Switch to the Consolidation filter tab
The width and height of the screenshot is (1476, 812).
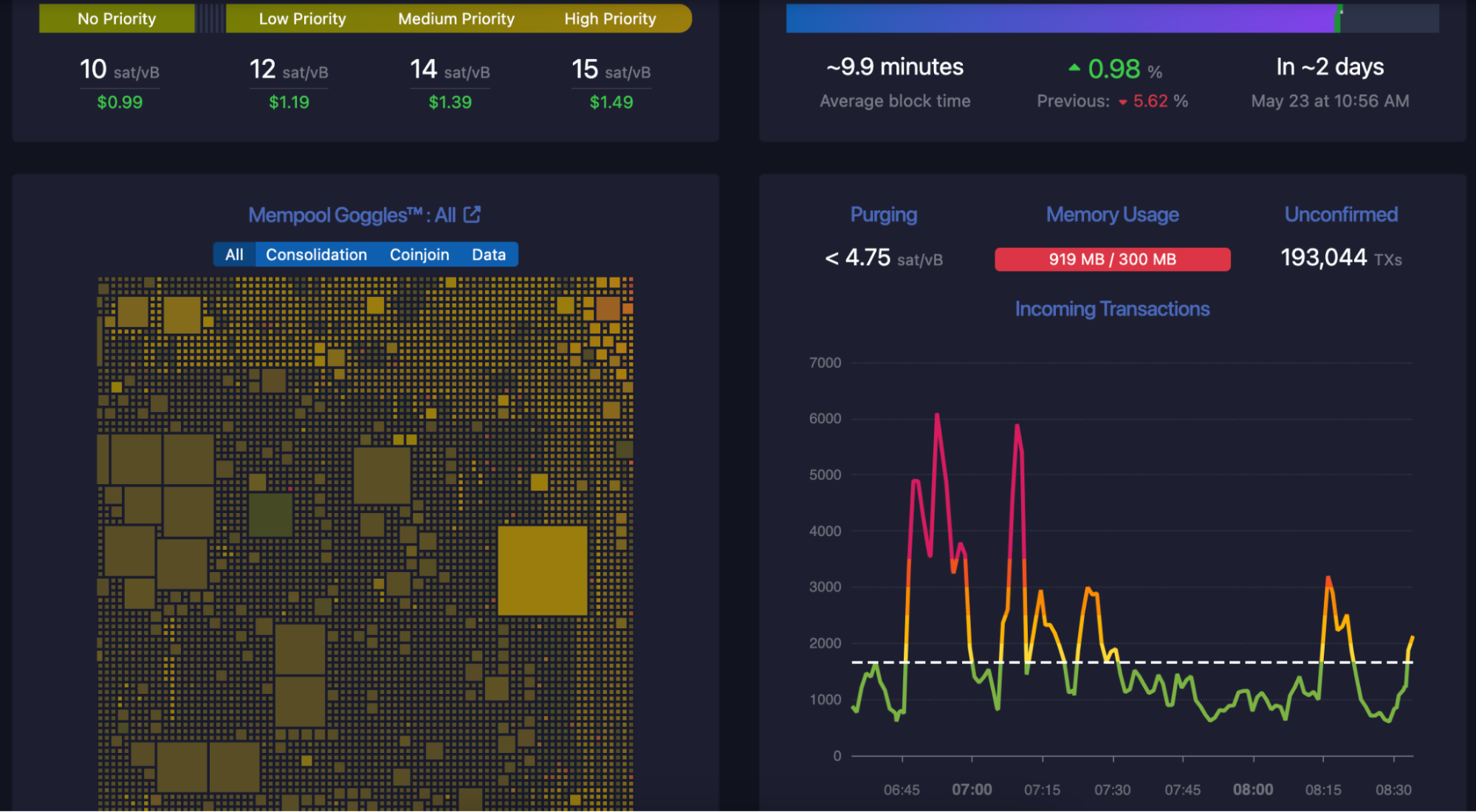315,254
